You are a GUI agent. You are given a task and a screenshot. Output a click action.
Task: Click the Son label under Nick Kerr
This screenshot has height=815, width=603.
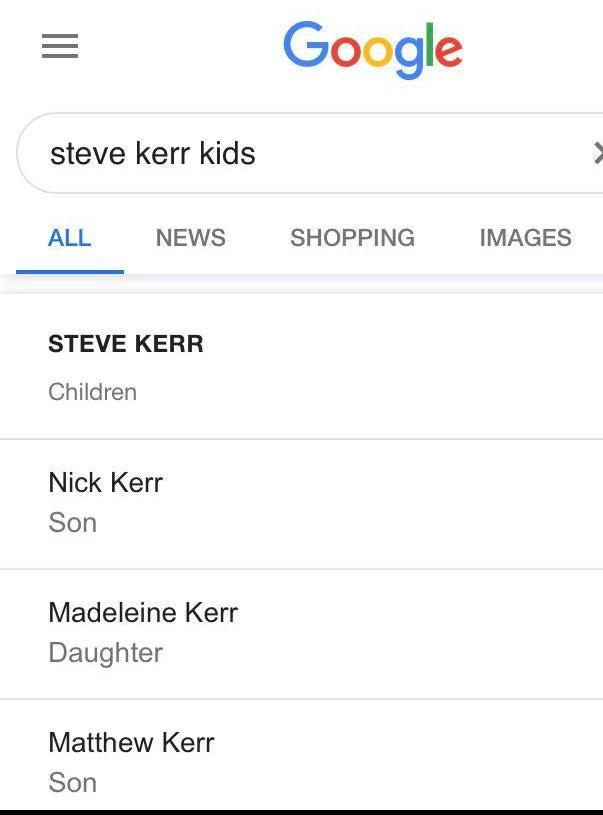point(72,523)
